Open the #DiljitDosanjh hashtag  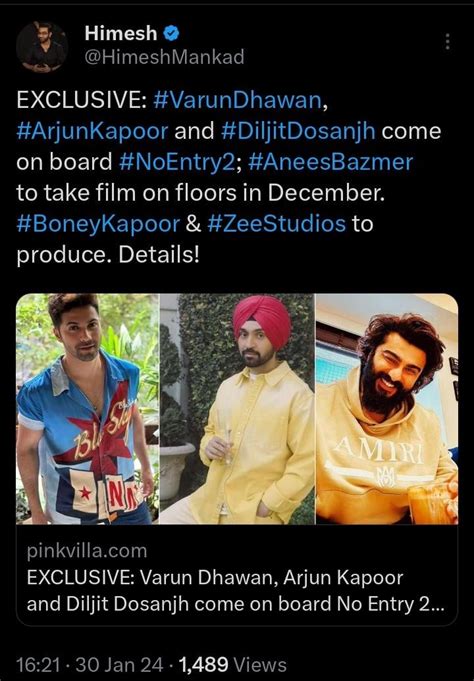click(298, 131)
